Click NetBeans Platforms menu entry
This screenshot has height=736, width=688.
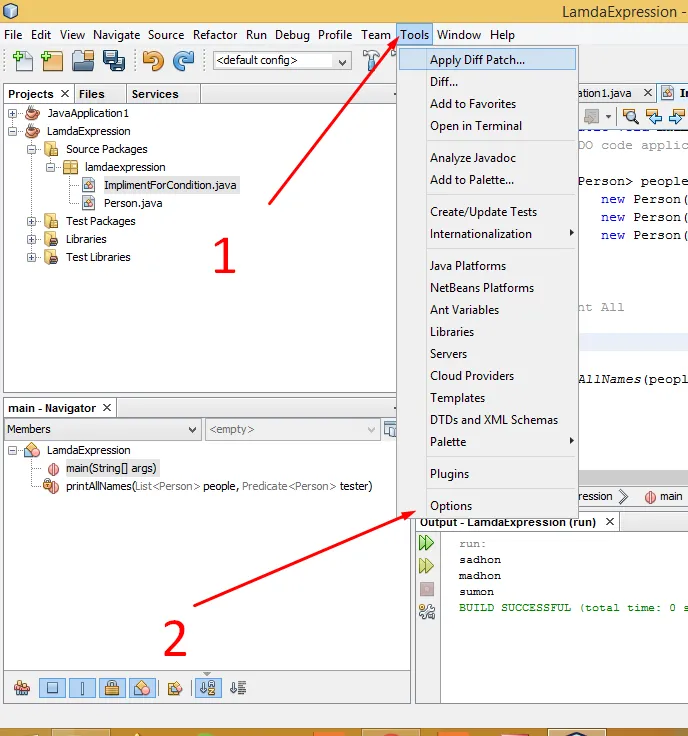click(x=488, y=288)
